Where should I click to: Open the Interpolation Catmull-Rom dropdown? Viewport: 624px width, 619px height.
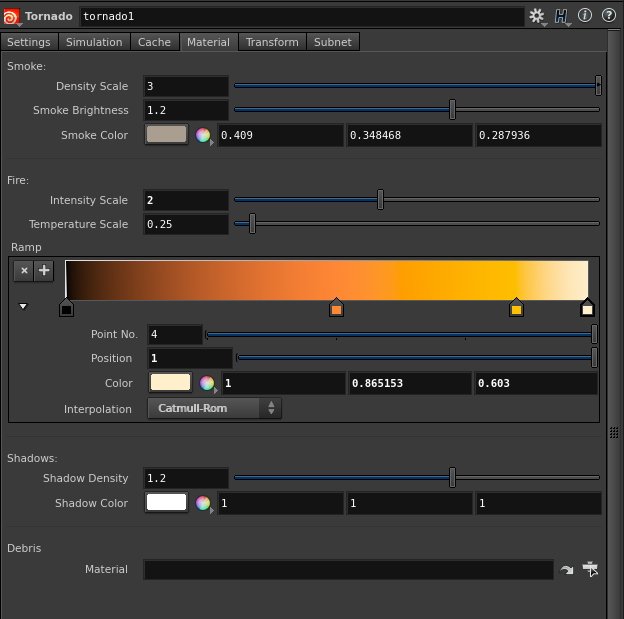[x=214, y=408]
